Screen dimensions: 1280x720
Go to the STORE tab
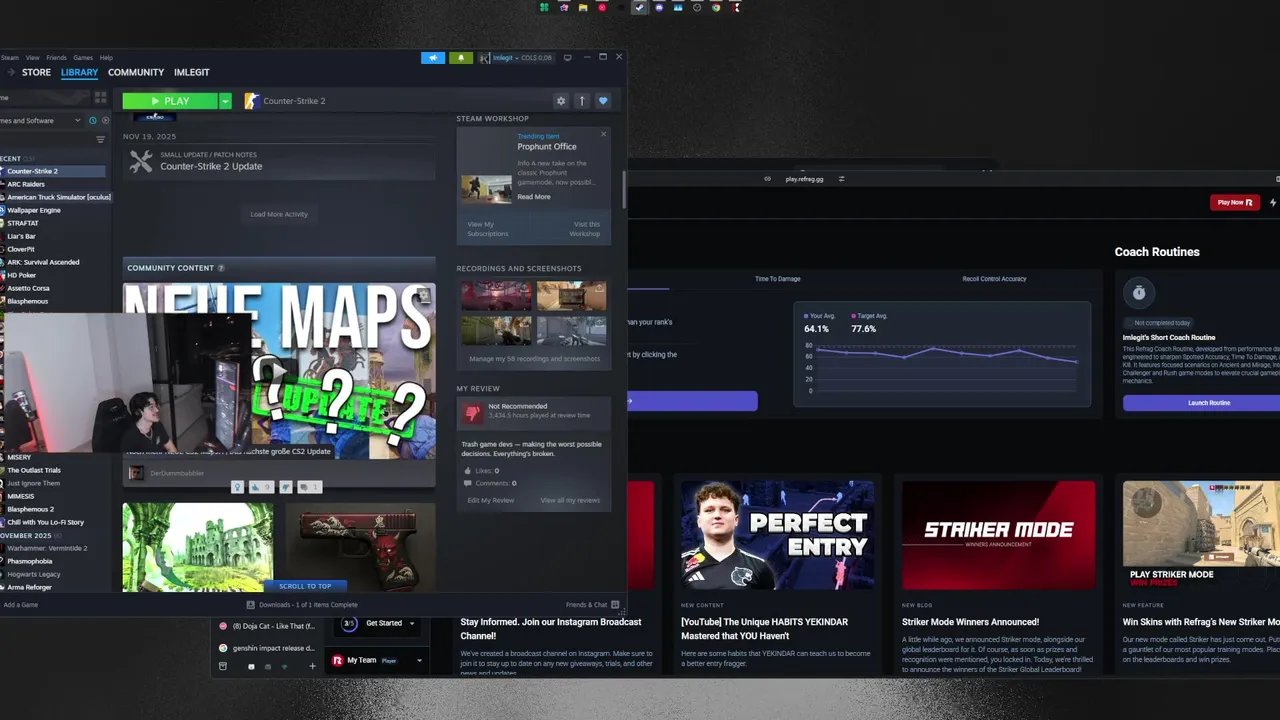coord(36,72)
